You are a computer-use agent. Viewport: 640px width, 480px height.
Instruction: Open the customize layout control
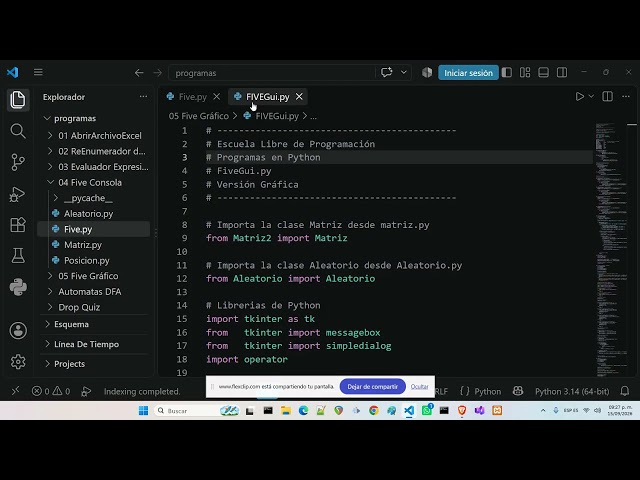(x=525, y=72)
